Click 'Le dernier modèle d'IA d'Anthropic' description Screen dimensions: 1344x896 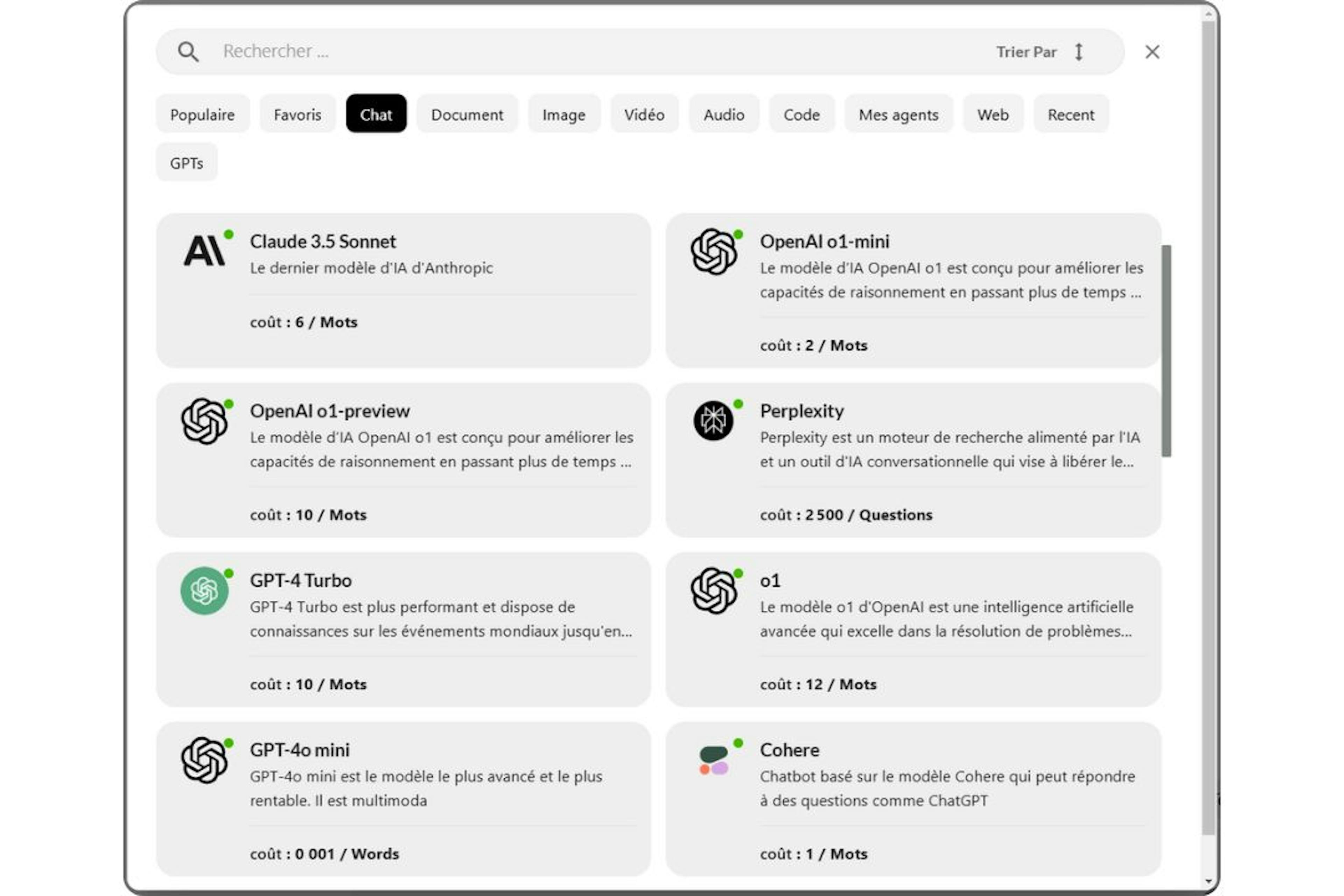371,268
